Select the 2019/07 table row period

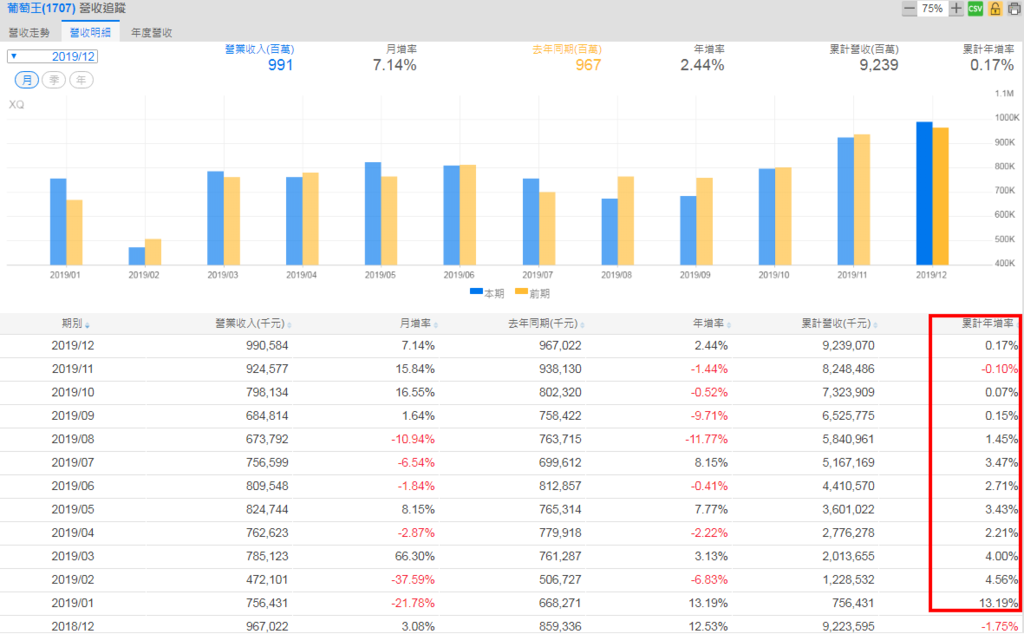pos(72,463)
